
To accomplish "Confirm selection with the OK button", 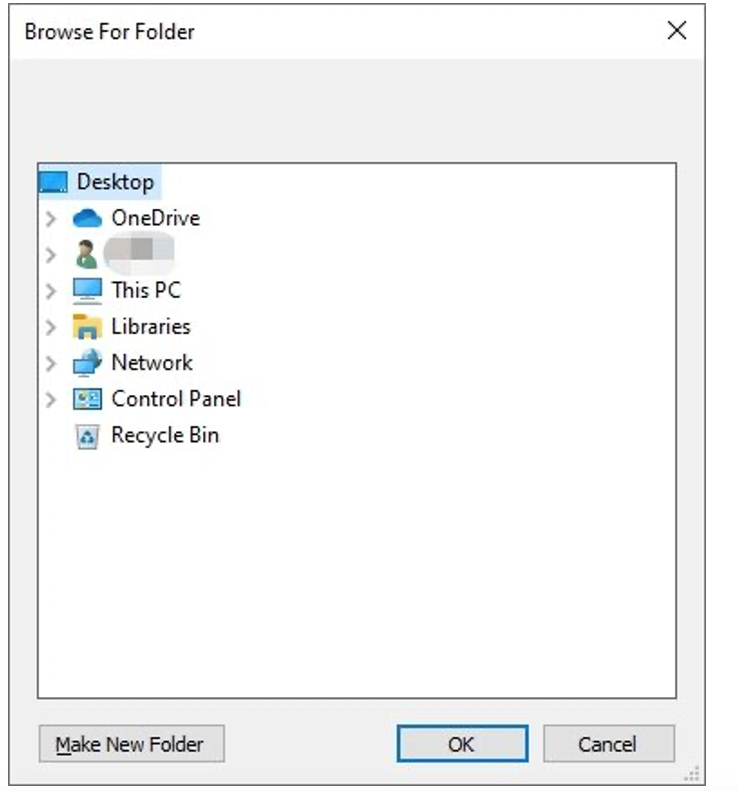I will click(x=462, y=744).
